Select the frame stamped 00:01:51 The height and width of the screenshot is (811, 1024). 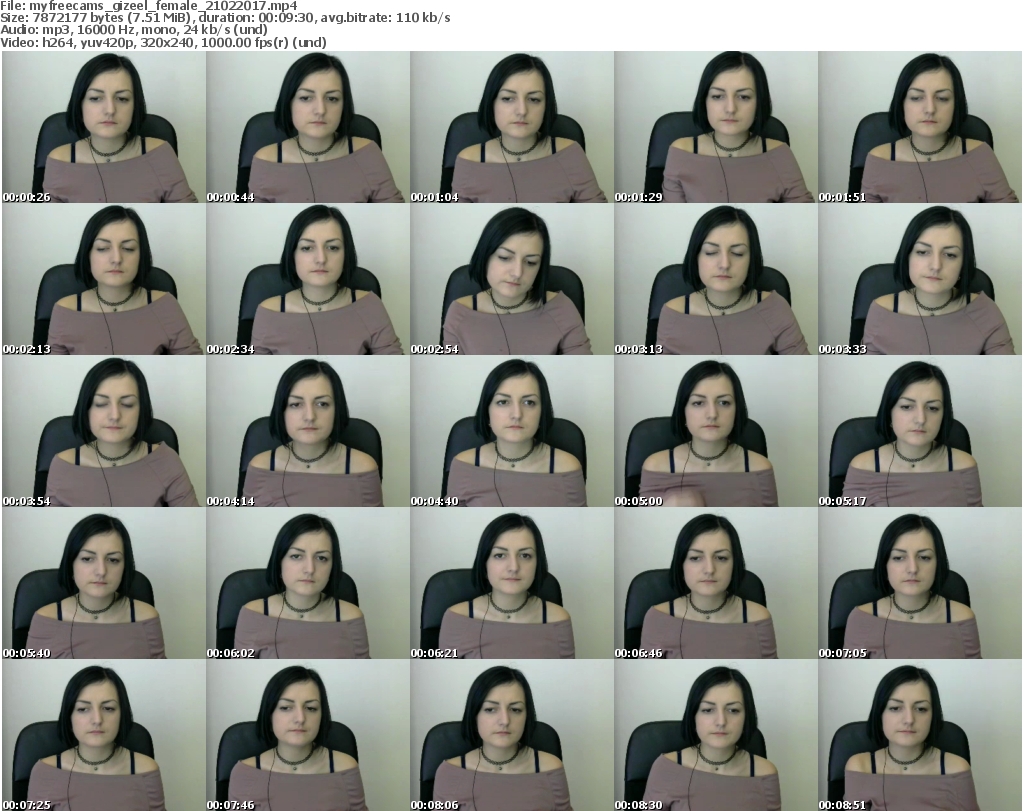(x=919, y=127)
